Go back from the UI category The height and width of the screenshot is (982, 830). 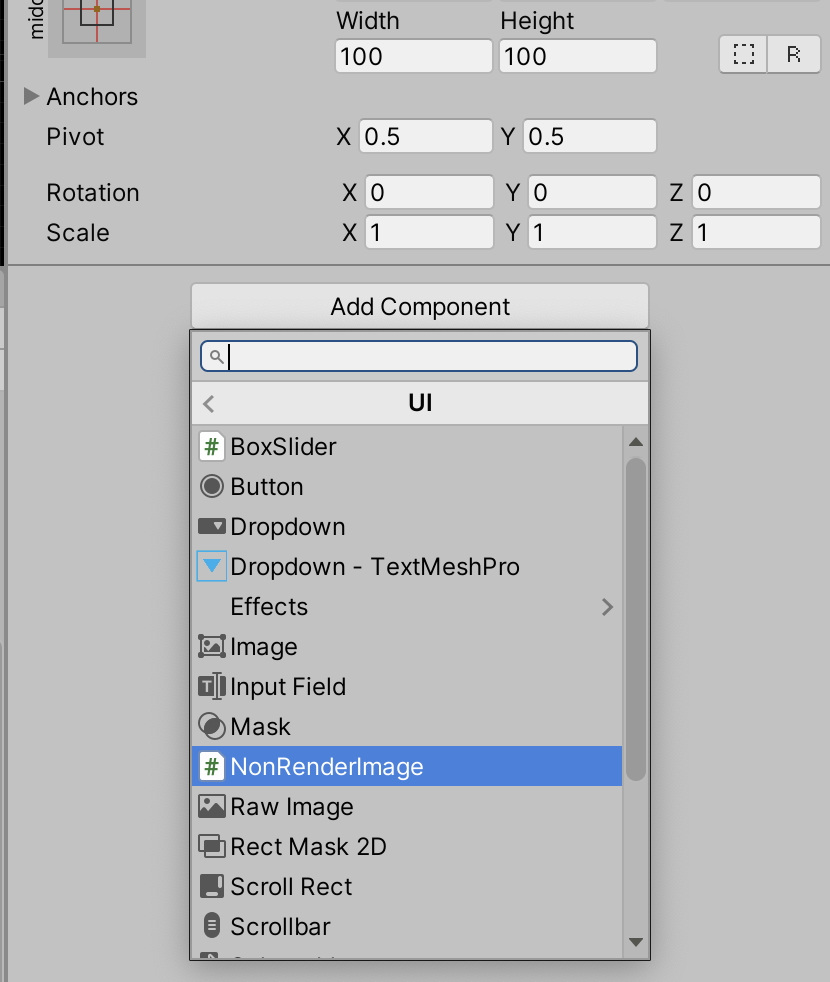click(x=209, y=404)
